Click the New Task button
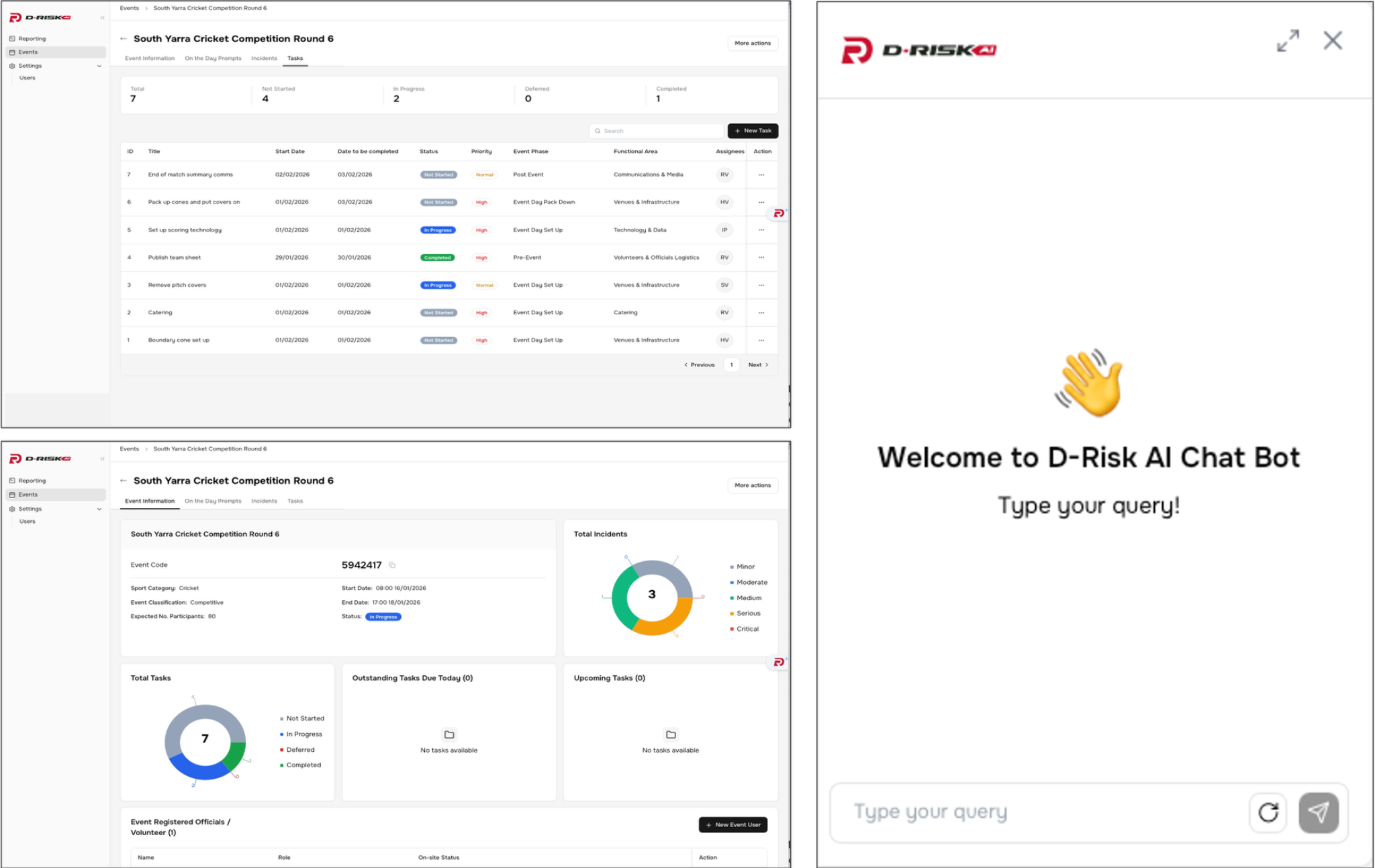1375x868 pixels. 753,131
